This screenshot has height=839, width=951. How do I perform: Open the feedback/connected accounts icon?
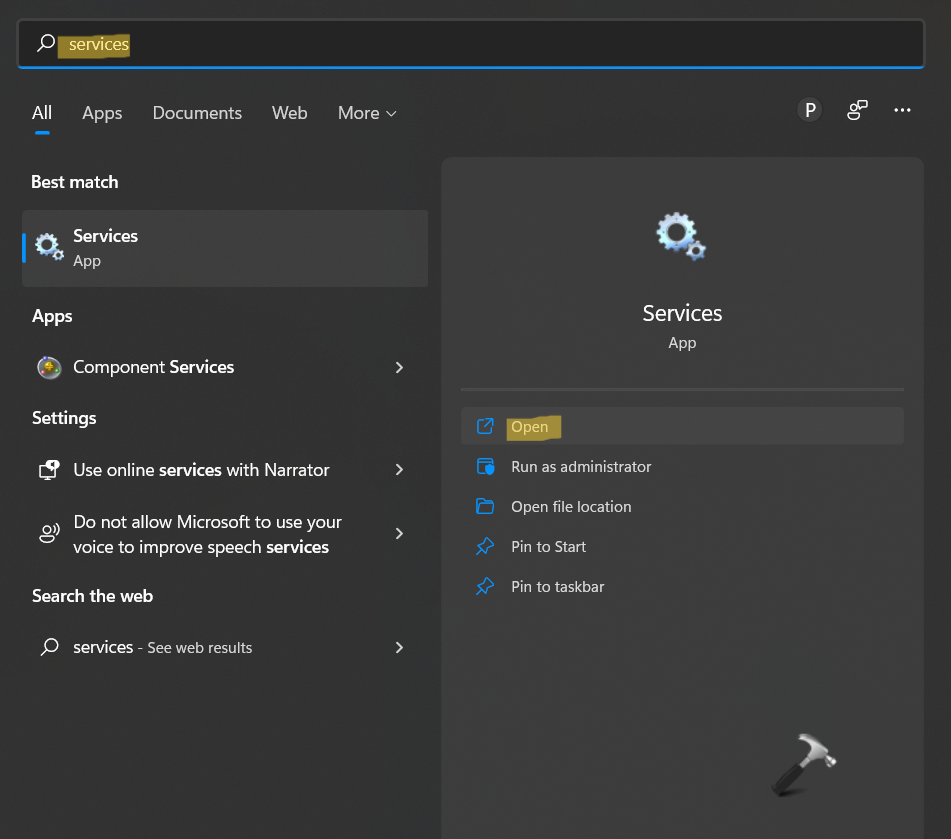(x=857, y=111)
